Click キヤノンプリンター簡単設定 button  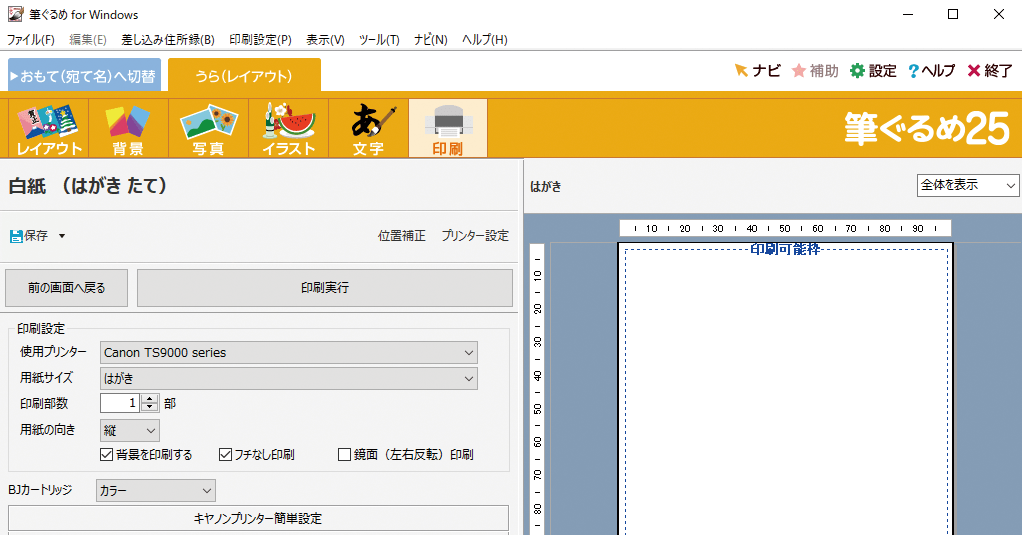(258, 519)
